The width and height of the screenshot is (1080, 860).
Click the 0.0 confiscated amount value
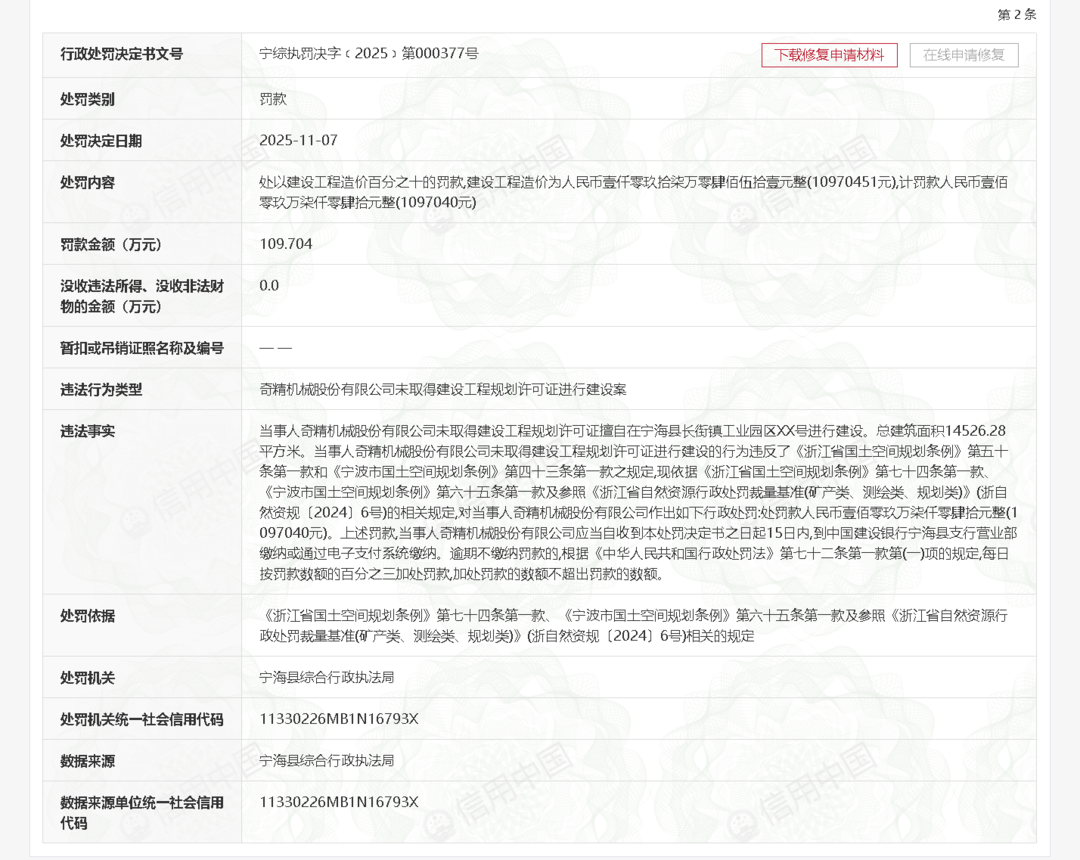point(269,286)
